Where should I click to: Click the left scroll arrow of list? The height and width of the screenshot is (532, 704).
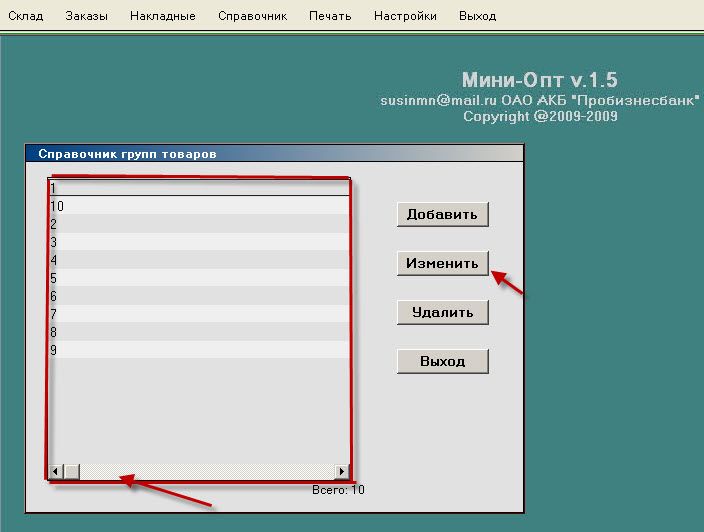coord(56,471)
